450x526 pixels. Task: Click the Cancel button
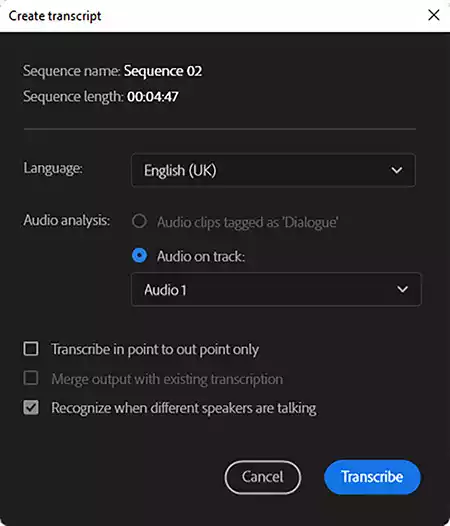pyautogui.click(x=262, y=477)
